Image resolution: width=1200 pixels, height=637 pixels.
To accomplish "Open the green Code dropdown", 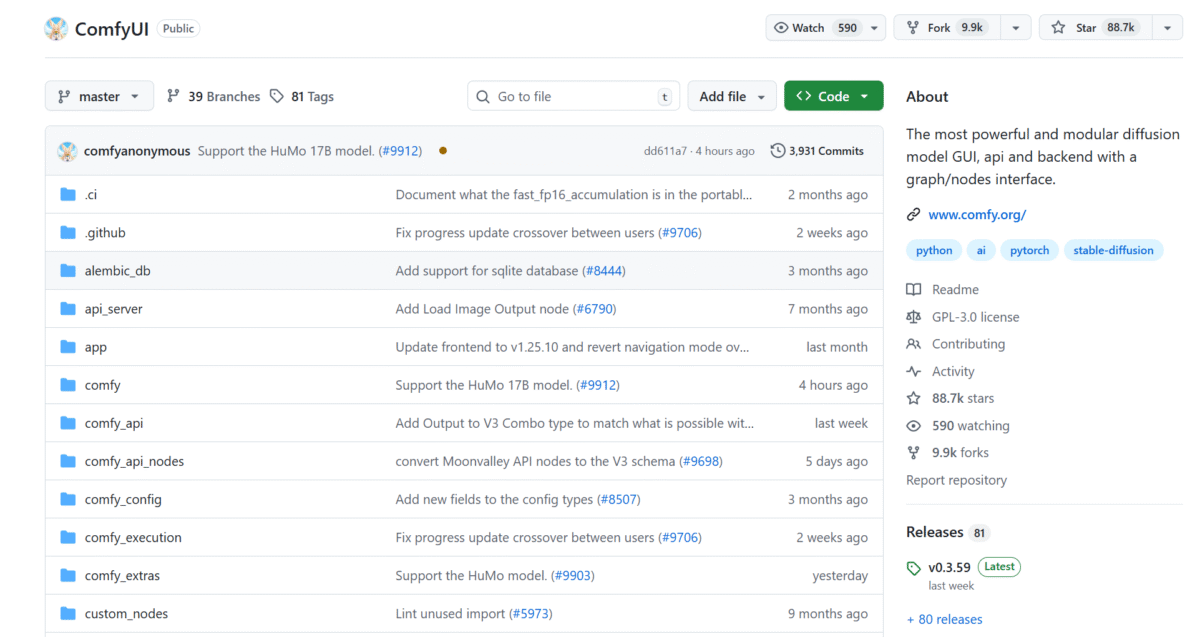I will 833,96.
